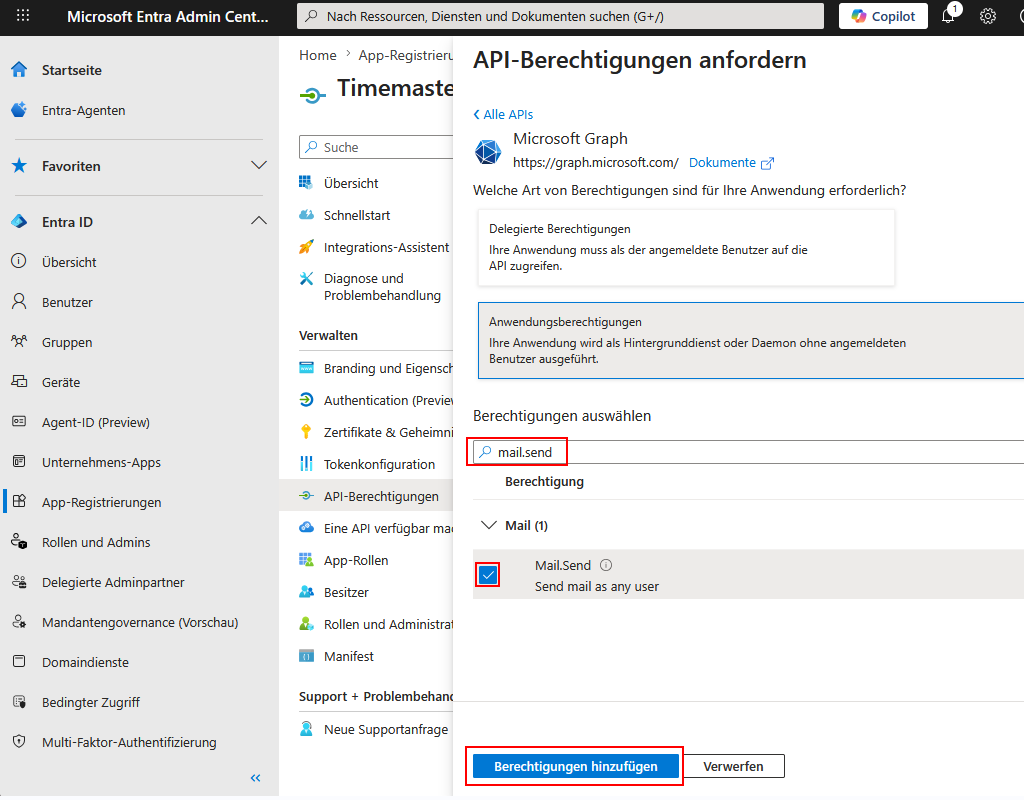1024x800 pixels.
Task: Click the Eine API verfügbar machen icon
Action: tap(306, 528)
